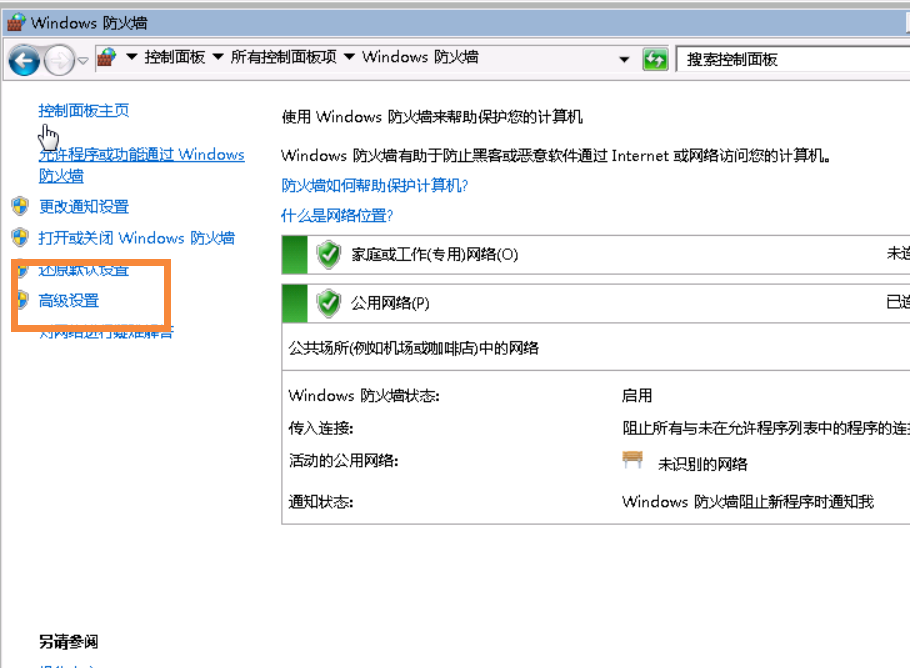
Task: Select 所有控制面板项 breadcrumb
Action: point(283,57)
